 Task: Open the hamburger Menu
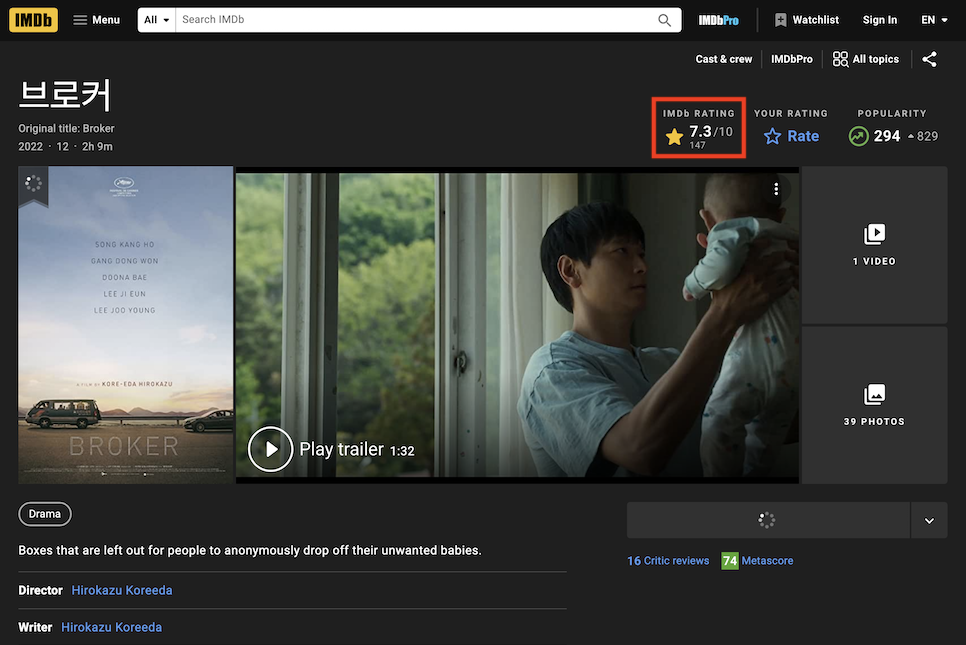(96, 20)
